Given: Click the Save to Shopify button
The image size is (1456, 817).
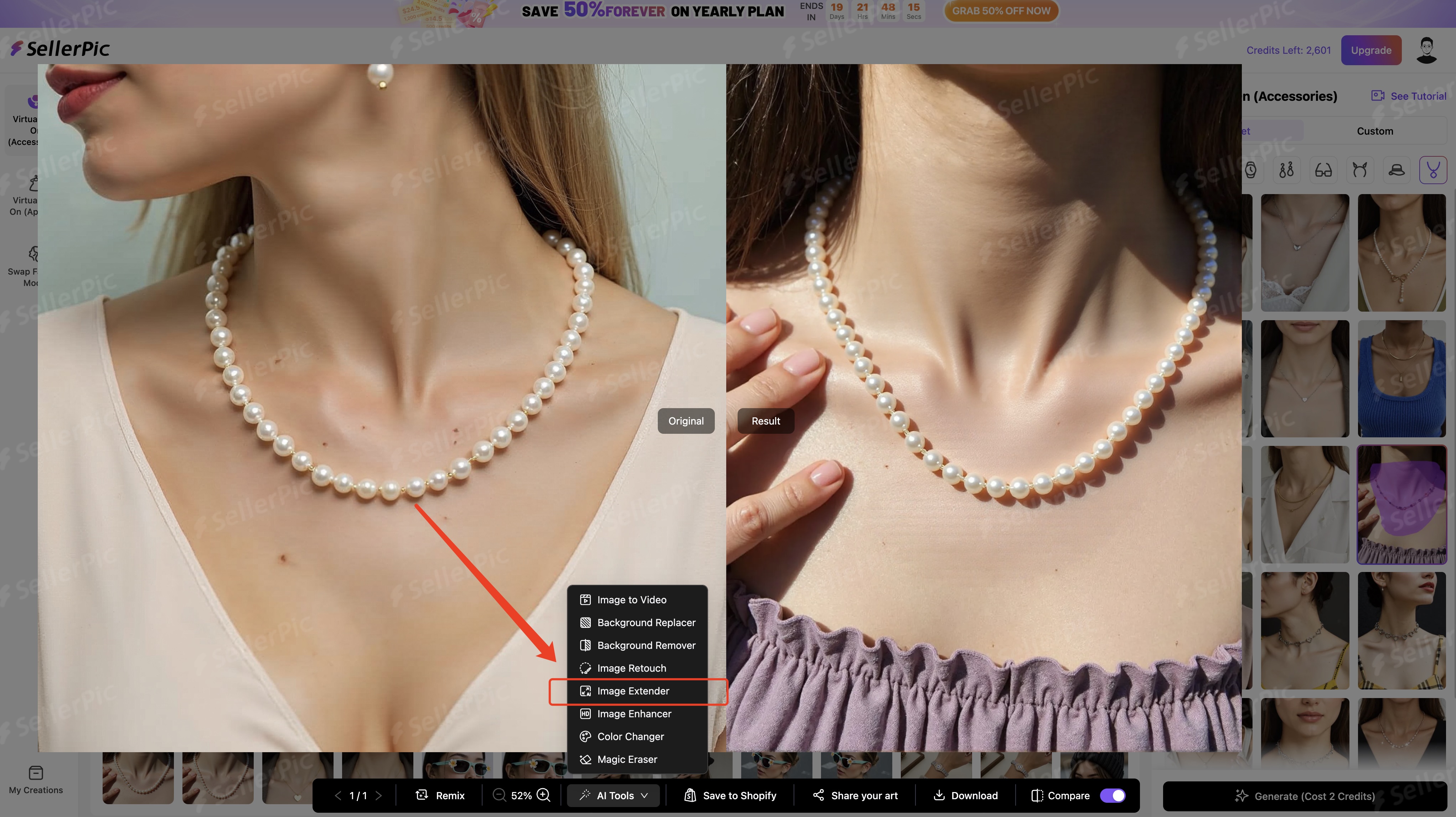Looking at the screenshot, I should tap(730, 796).
